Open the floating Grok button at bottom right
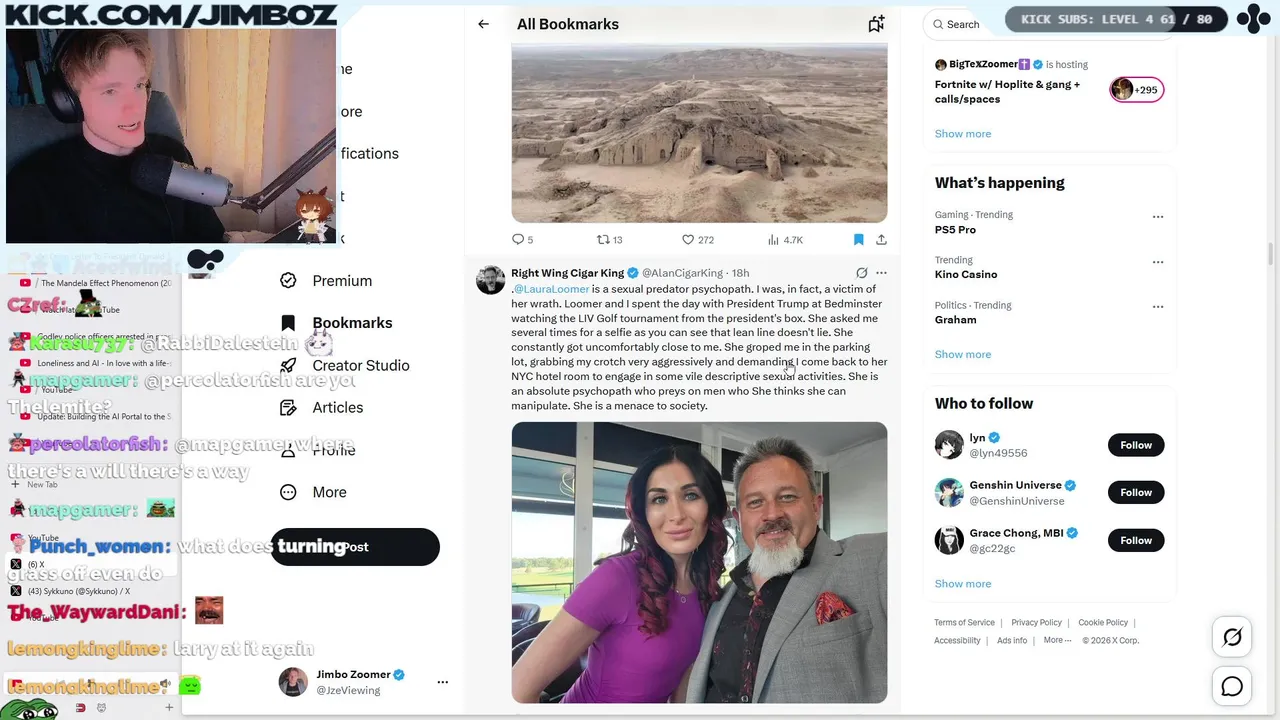 (x=1232, y=637)
